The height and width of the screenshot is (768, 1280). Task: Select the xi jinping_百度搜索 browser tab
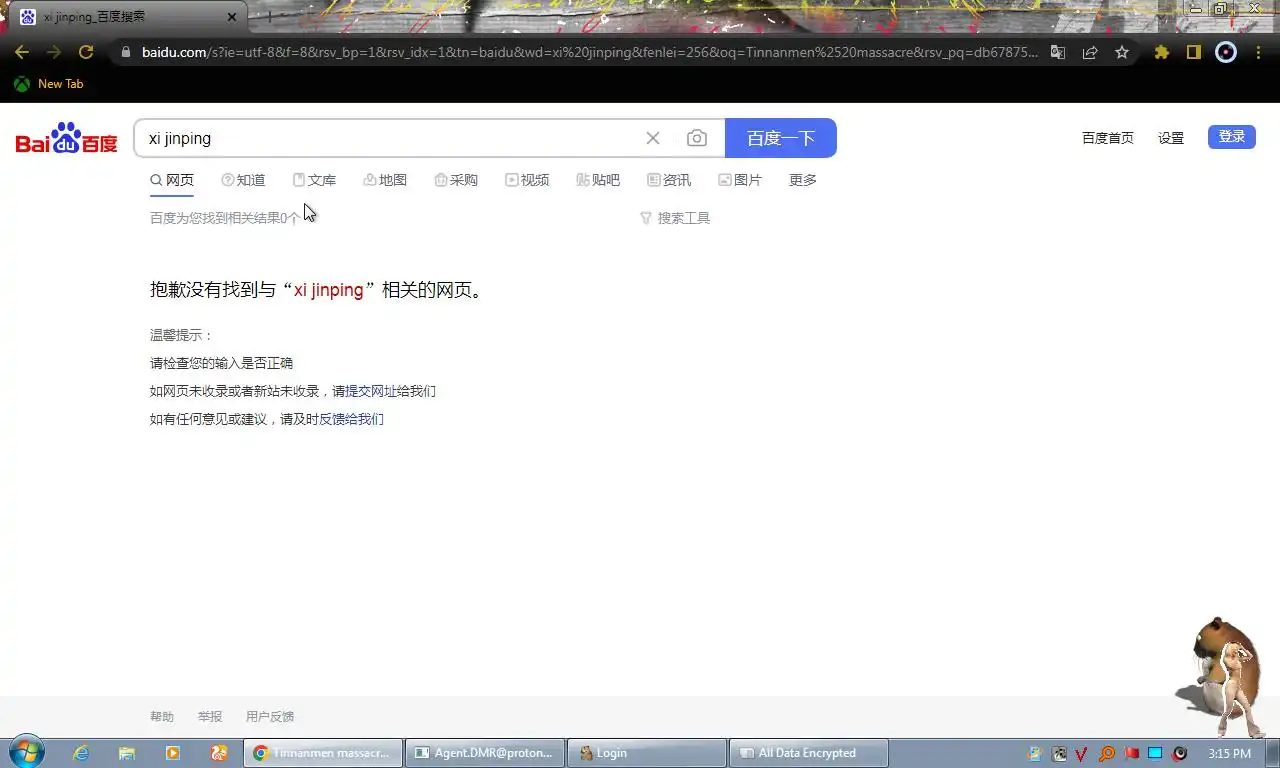coord(125,17)
